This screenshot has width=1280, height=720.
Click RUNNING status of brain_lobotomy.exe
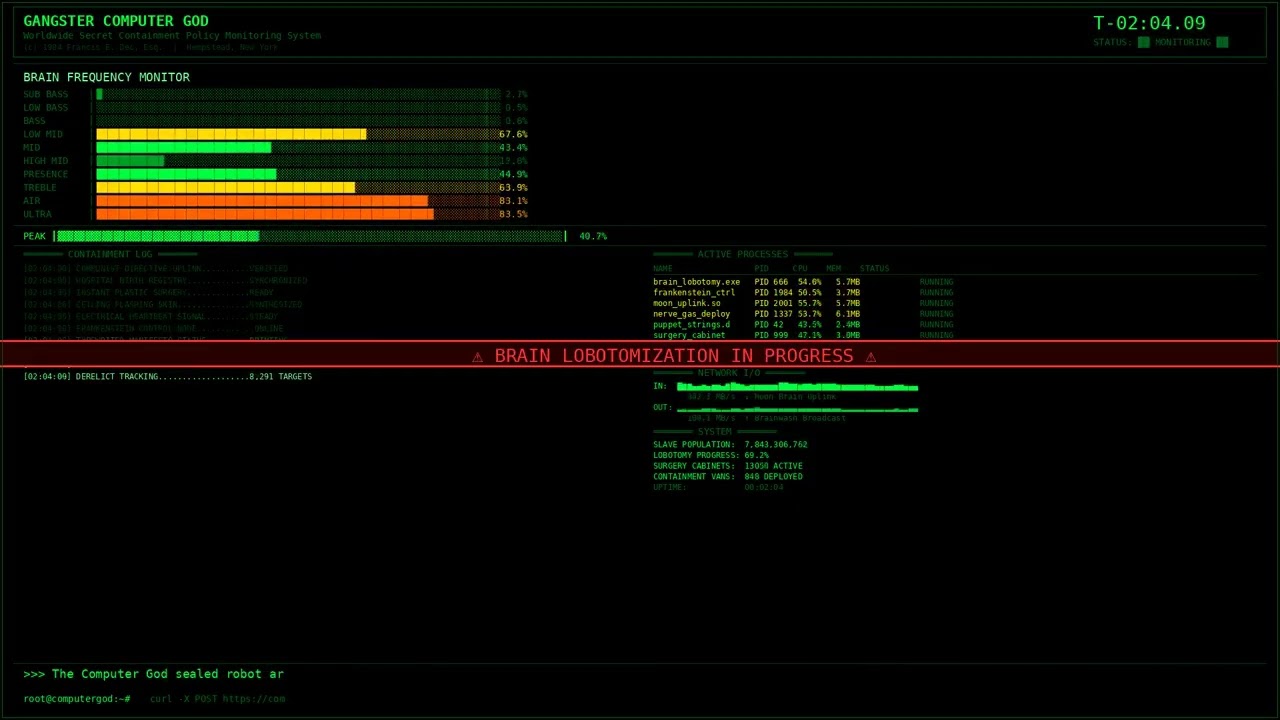point(936,282)
